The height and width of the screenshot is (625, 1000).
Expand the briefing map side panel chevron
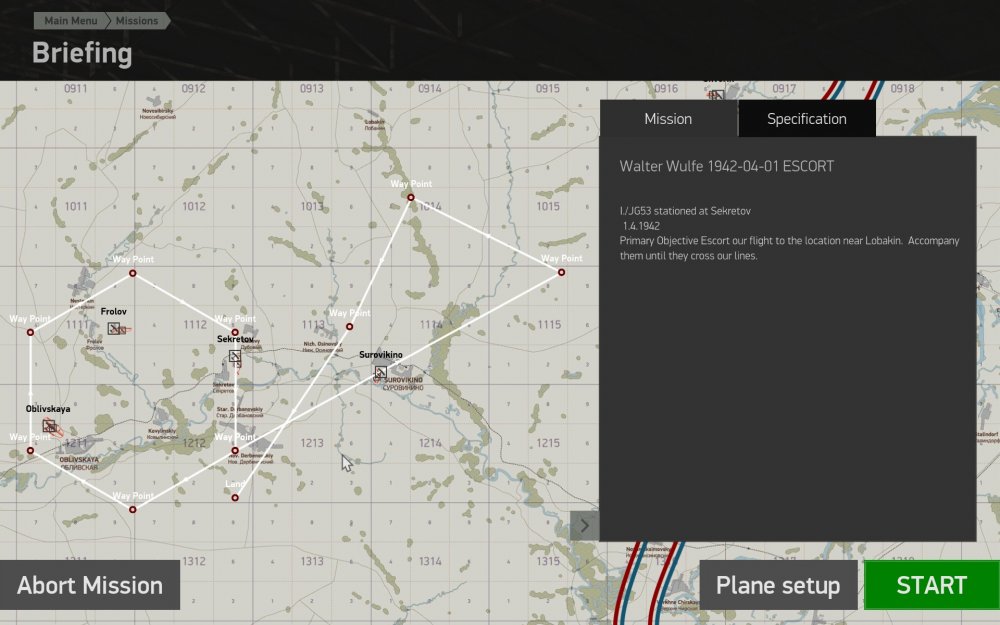point(583,524)
